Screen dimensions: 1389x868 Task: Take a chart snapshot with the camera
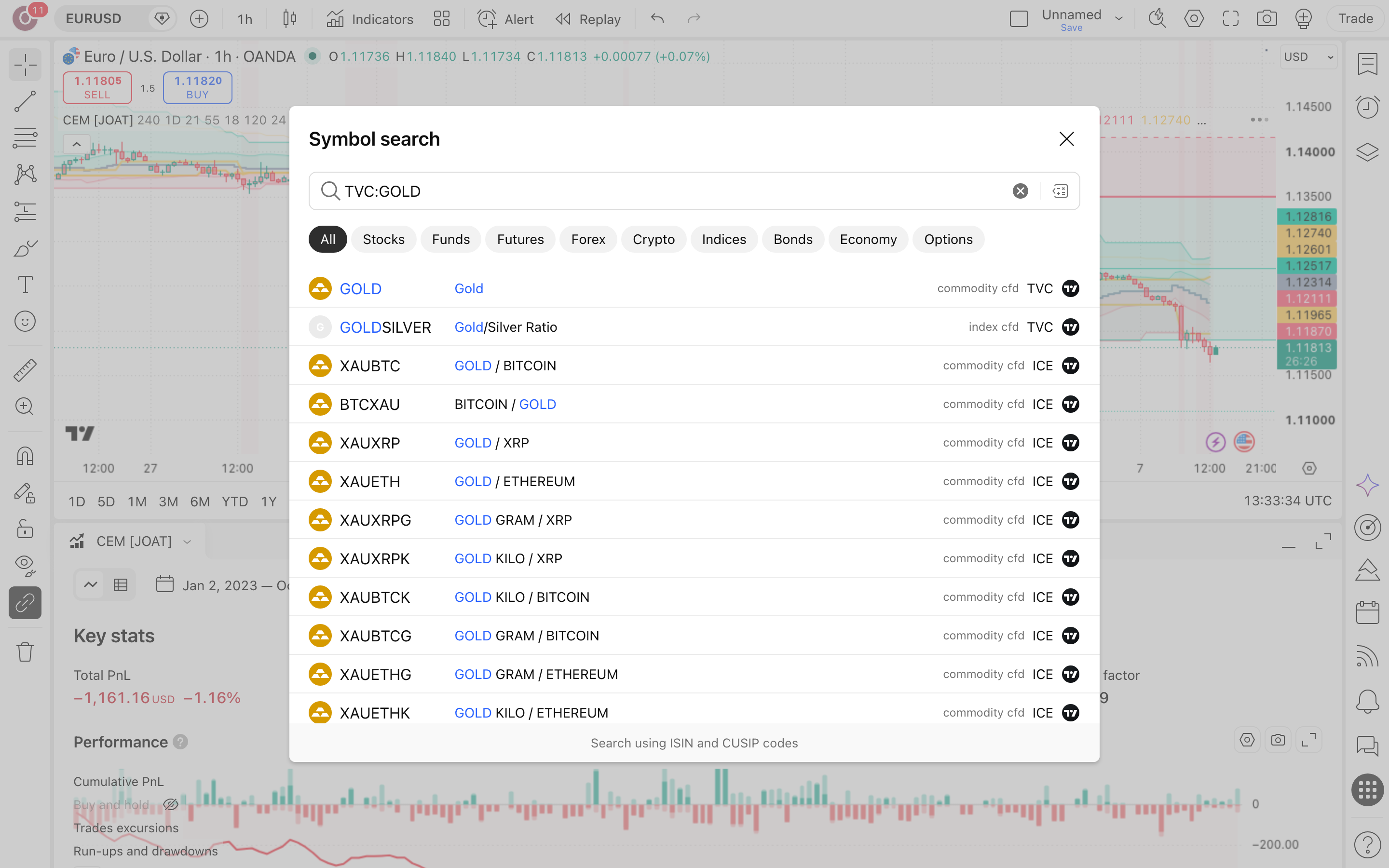point(1266,19)
